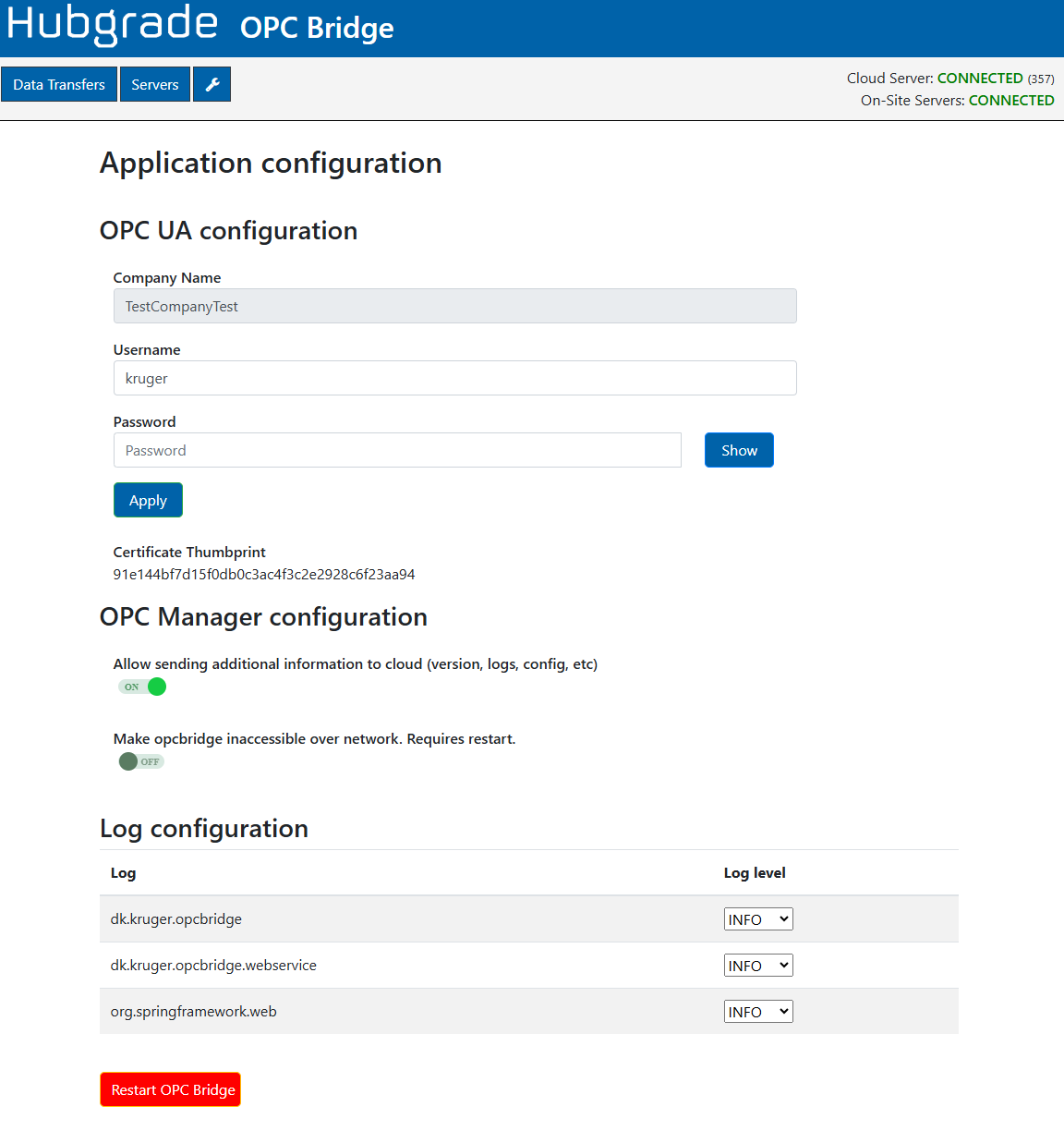Click the Cloud Server CONNECTED status
This screenshot has height=1143, width=1064.
(979, 79)
